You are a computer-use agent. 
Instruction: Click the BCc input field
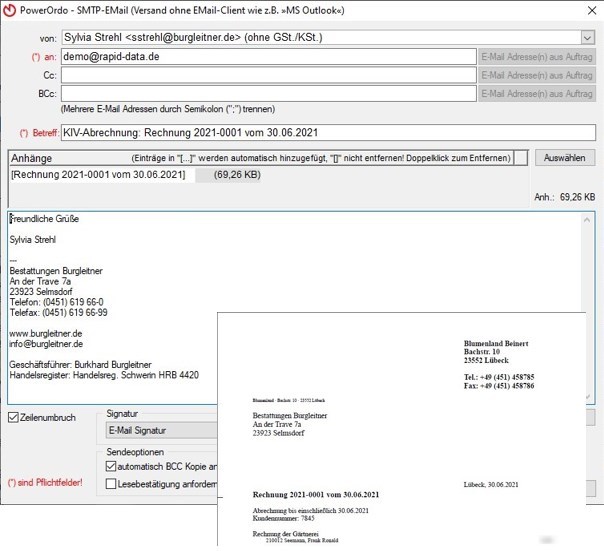click(x=268, y=94)
